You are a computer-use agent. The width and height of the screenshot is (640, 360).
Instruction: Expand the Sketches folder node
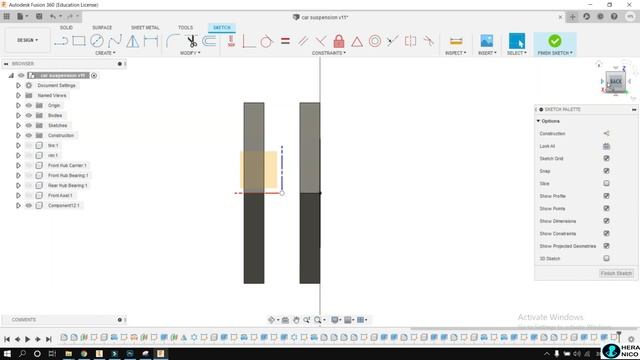point(18,125)
